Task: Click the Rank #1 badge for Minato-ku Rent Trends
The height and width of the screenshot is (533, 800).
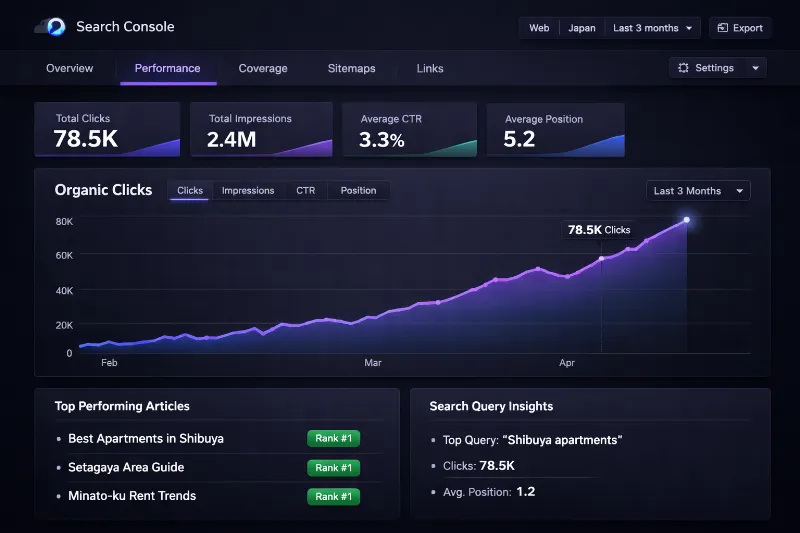Action: tap(333, 496)
